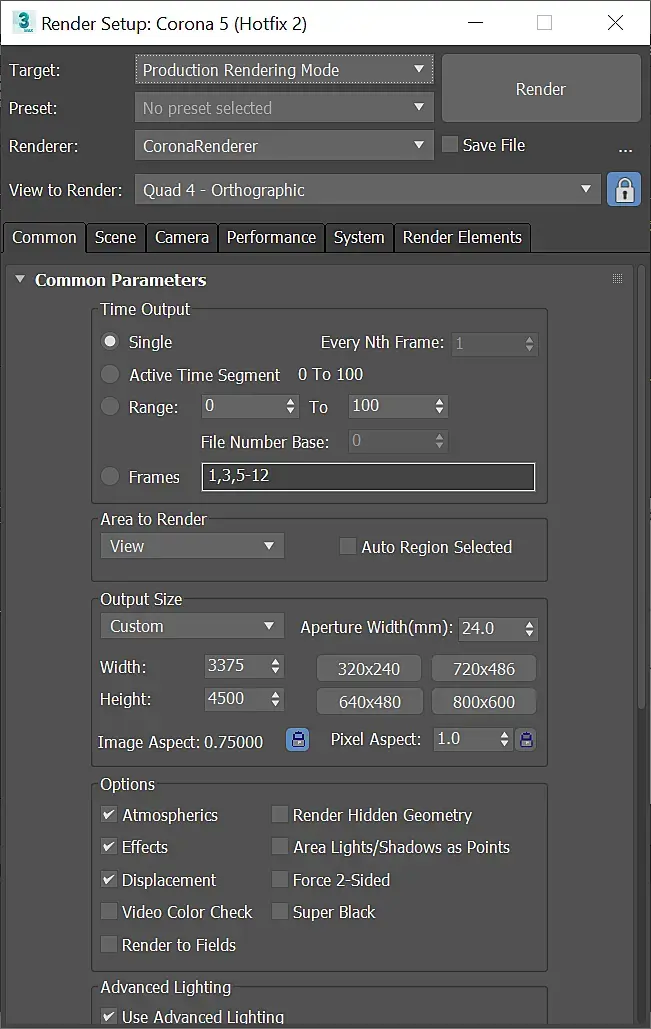Click the Aperture Width spinner arrows
The width and height of the screenshot is (651, 1029).
[x=530, y=628]
